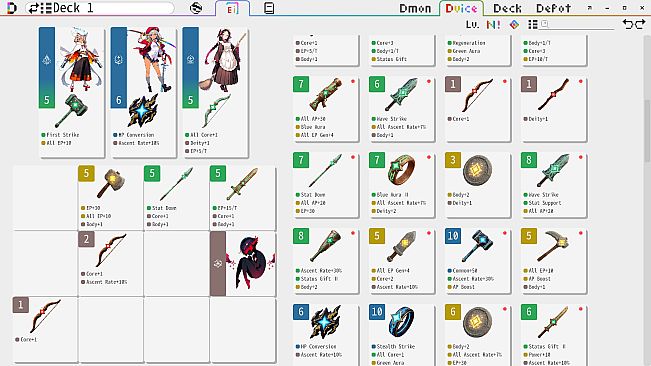651x366 pixels.
Task: Click level 3 badge on coin card
Action: (453, 160)
